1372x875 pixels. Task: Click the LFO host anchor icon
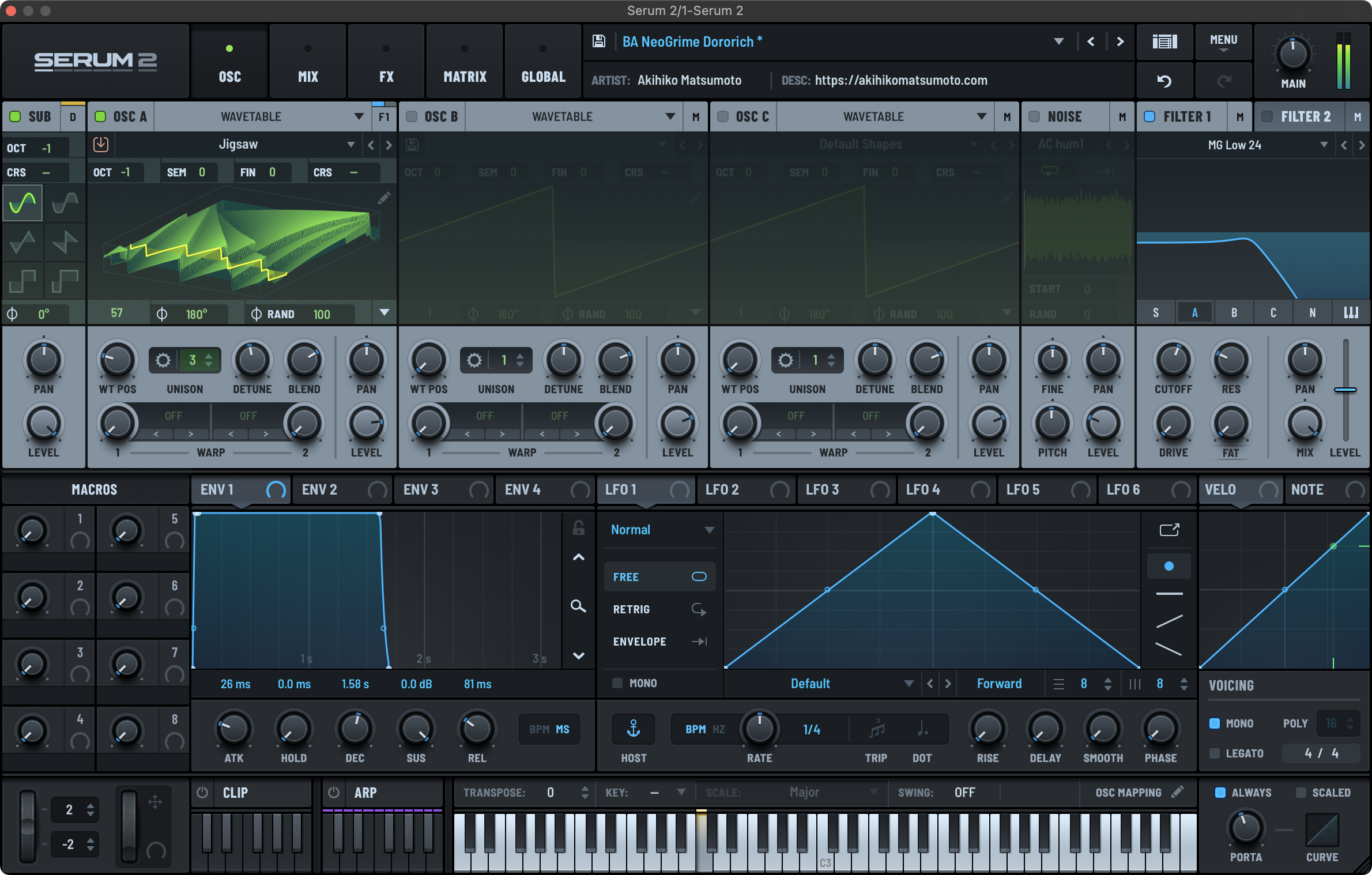click(x=634, y=729)
